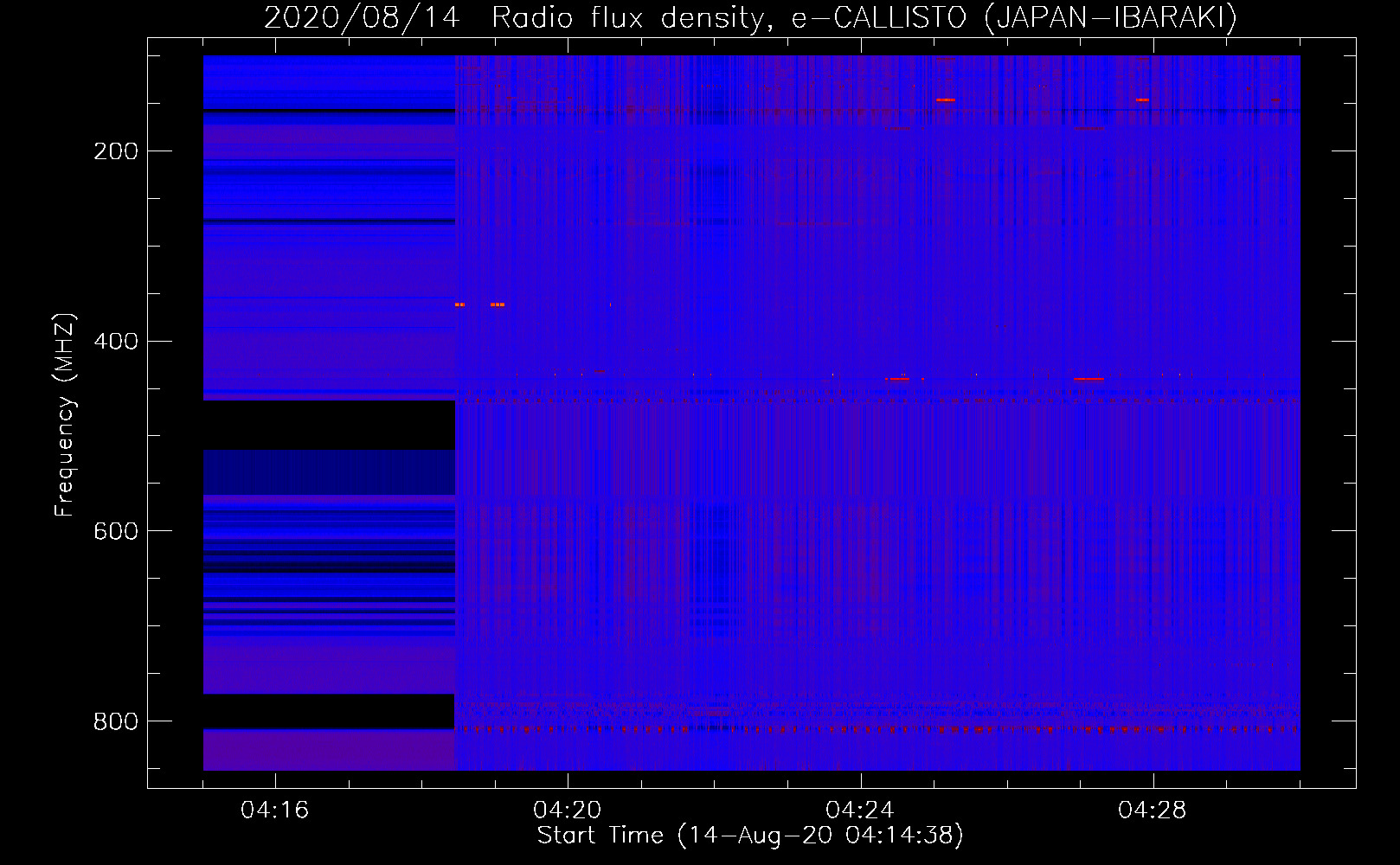Click the '04:28' time axis label
The height and width of the screenshot is (865, 1400).
(1153, 811)
